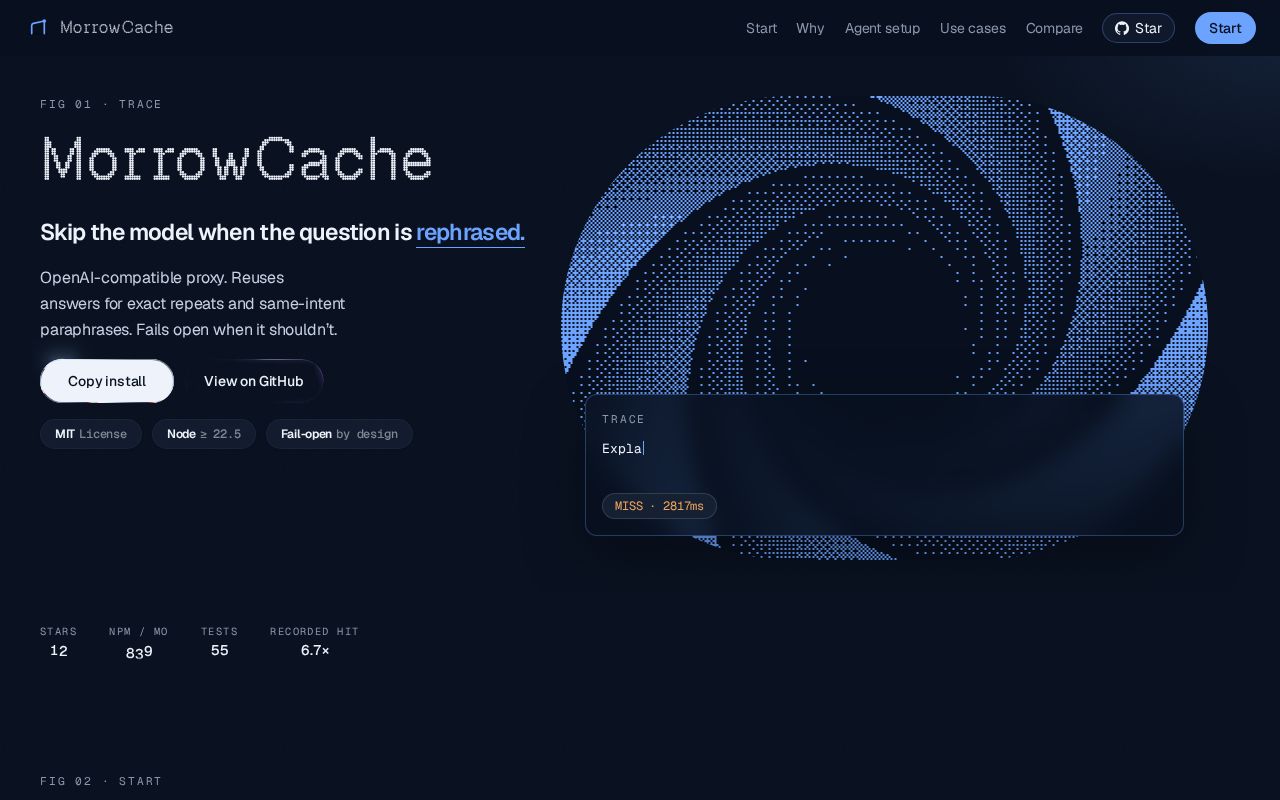Click the Copy install button
The image size is (1280, 800).
point(107,381)
